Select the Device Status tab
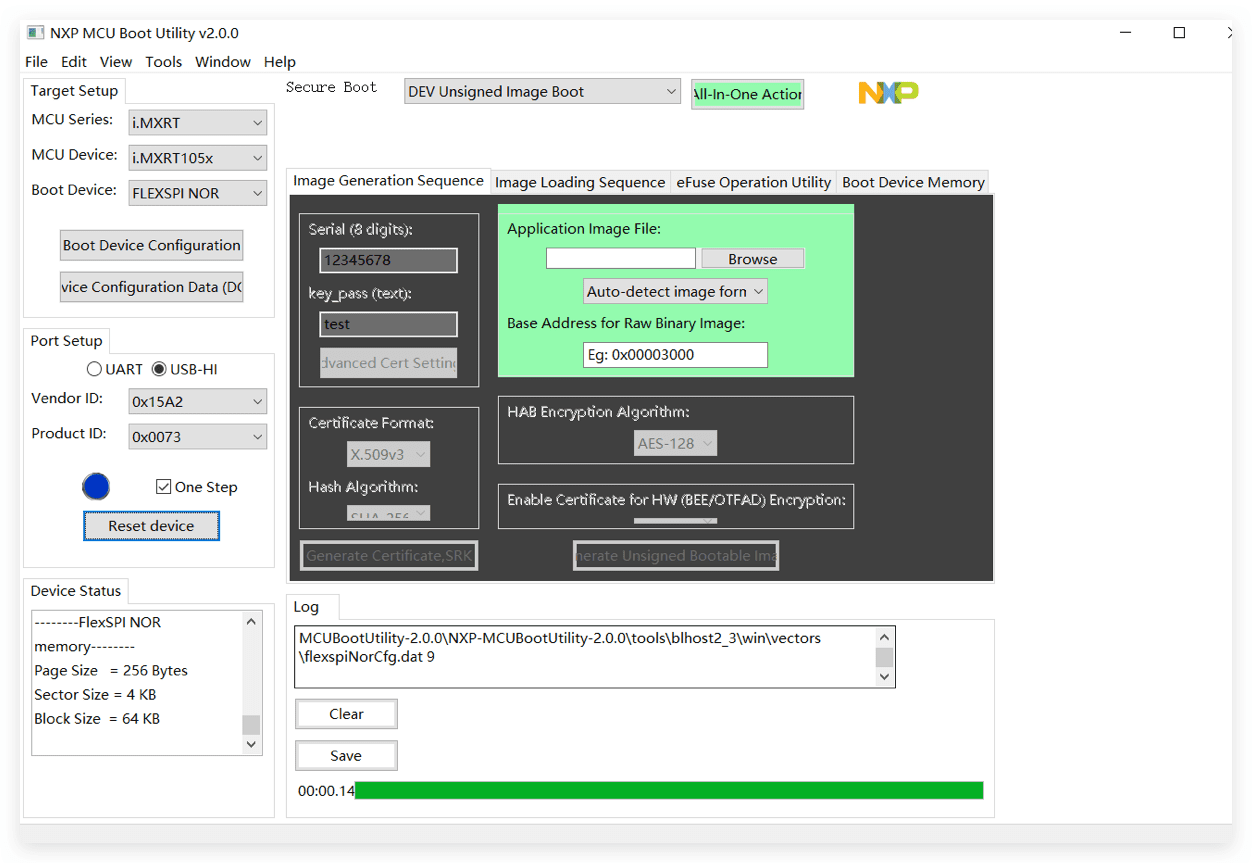This screenshot has width=1252, height=863. click(x=76, y=591)
